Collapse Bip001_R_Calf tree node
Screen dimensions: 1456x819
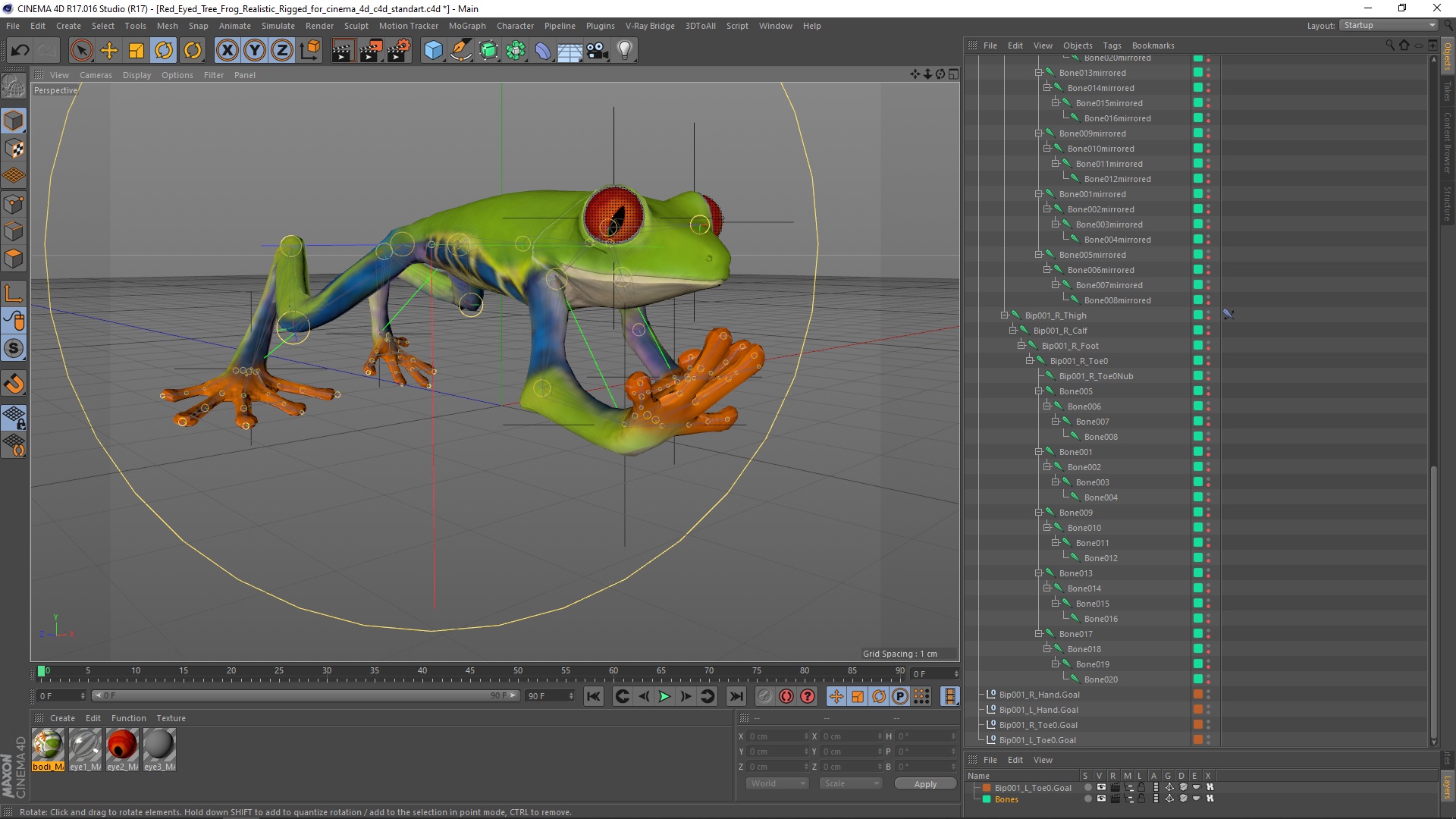click(x=1012, y=331)
